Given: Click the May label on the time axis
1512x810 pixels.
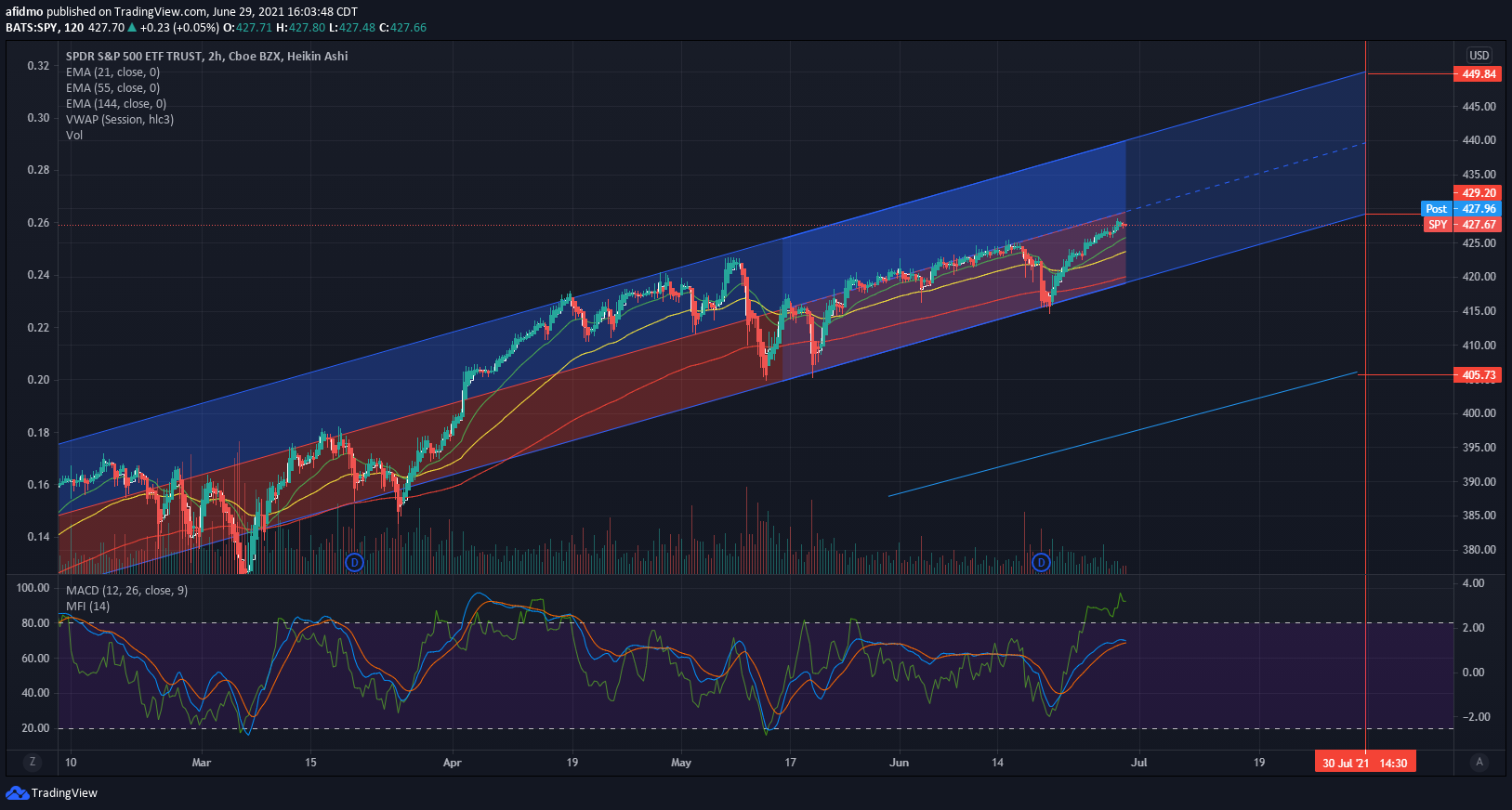Looking at the screenshot, I should pos(681,763).
